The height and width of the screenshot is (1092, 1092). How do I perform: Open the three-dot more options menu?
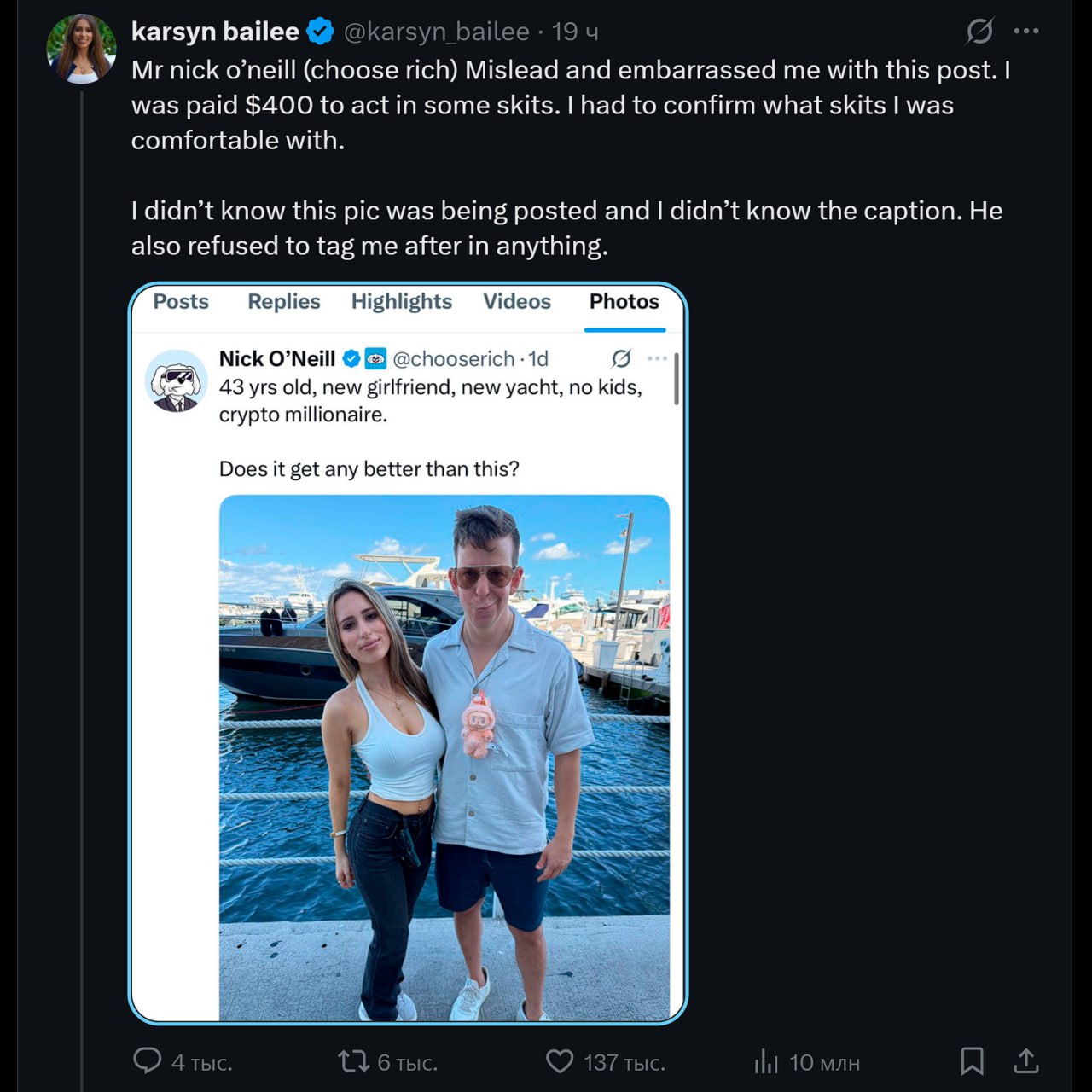point(1025,32)
